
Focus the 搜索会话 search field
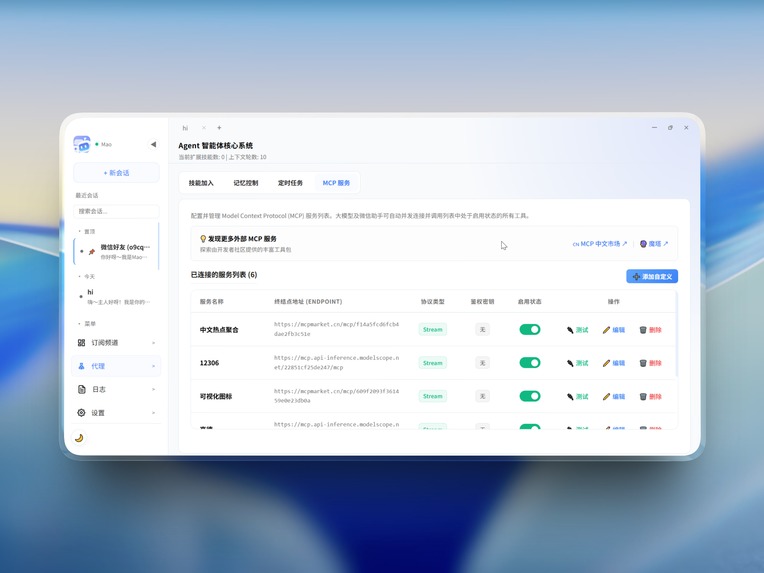click(116, 211)
